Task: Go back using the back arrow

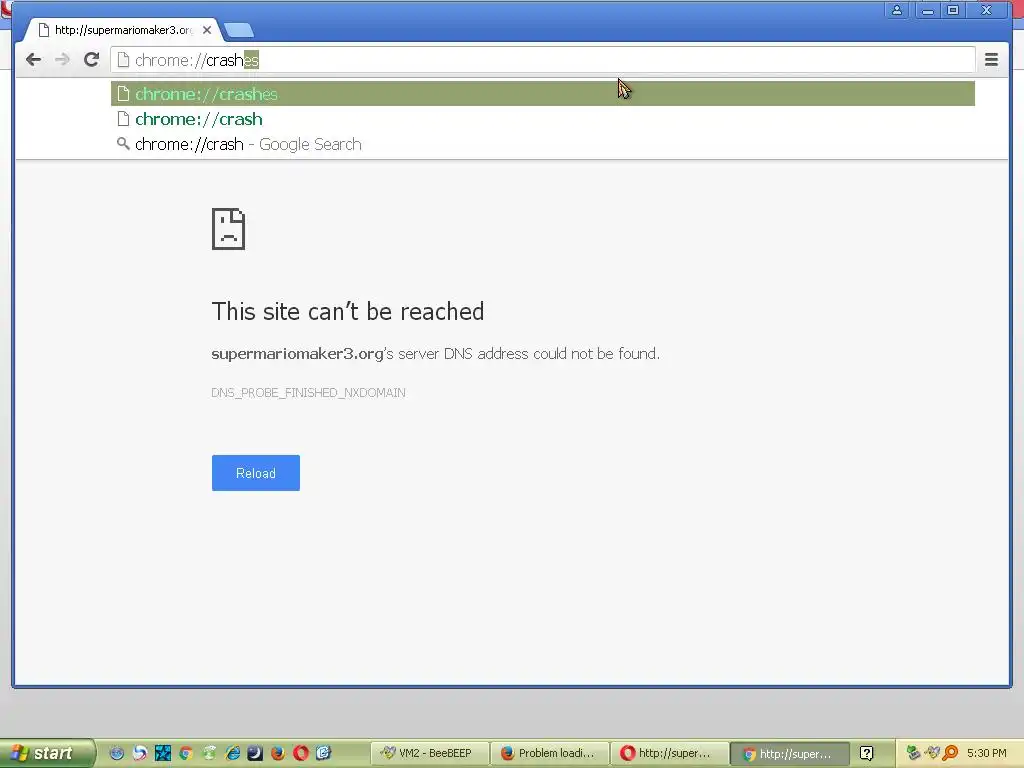Action: click(33, 60)
